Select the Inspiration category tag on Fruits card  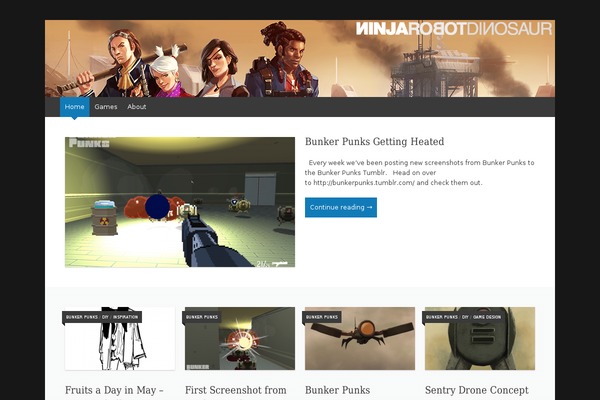[125, 317]
